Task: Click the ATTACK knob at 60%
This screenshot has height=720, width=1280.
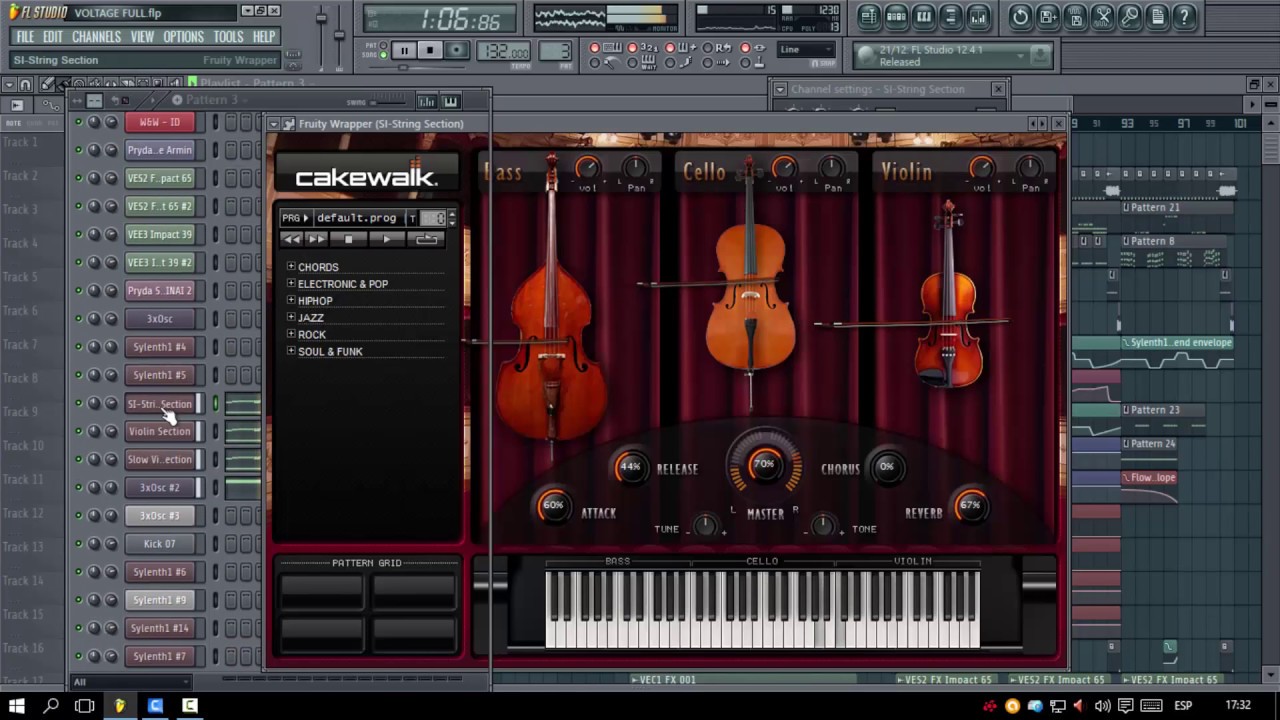Action: coord(553,506)
